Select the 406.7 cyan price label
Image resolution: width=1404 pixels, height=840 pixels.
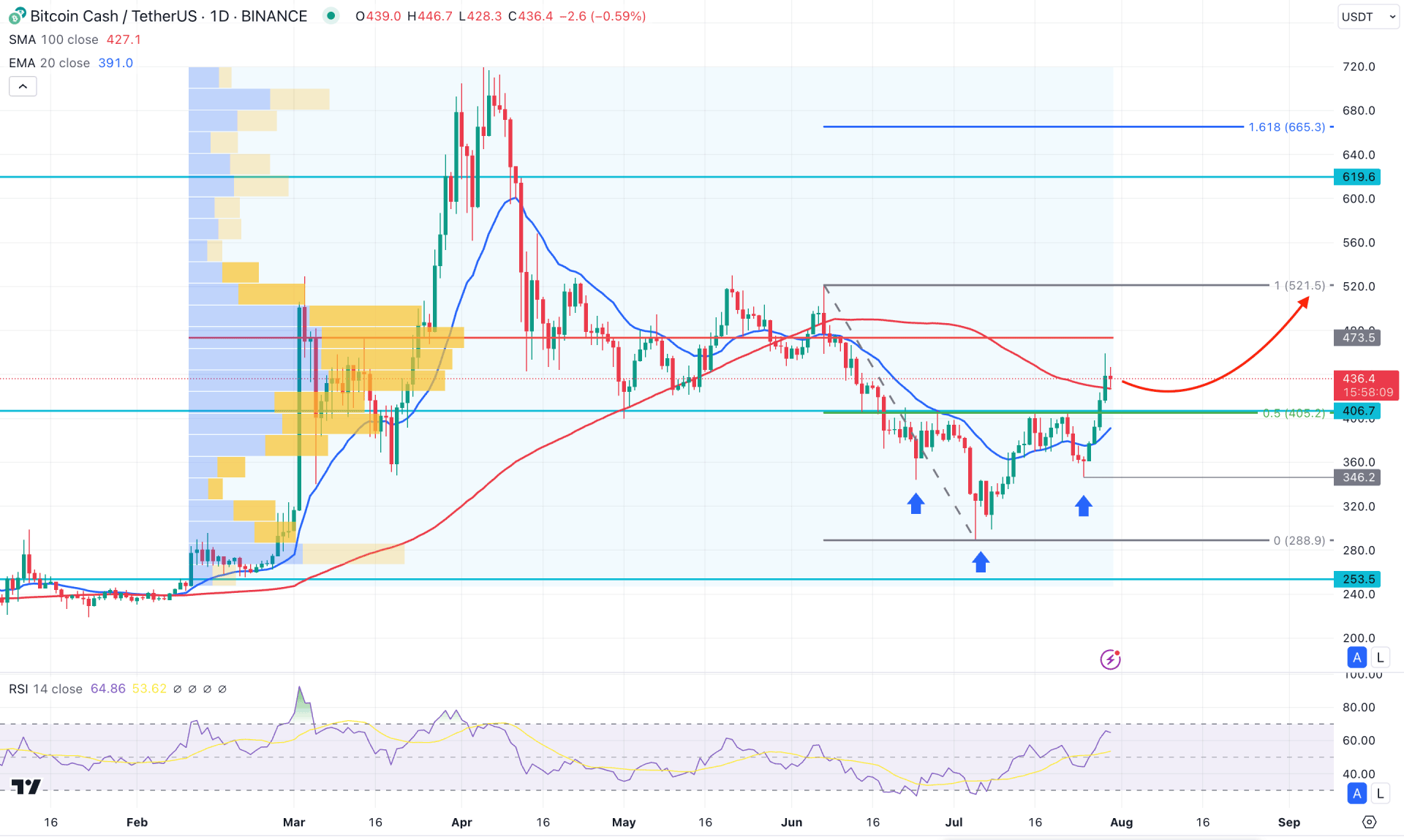point(1358,411)
